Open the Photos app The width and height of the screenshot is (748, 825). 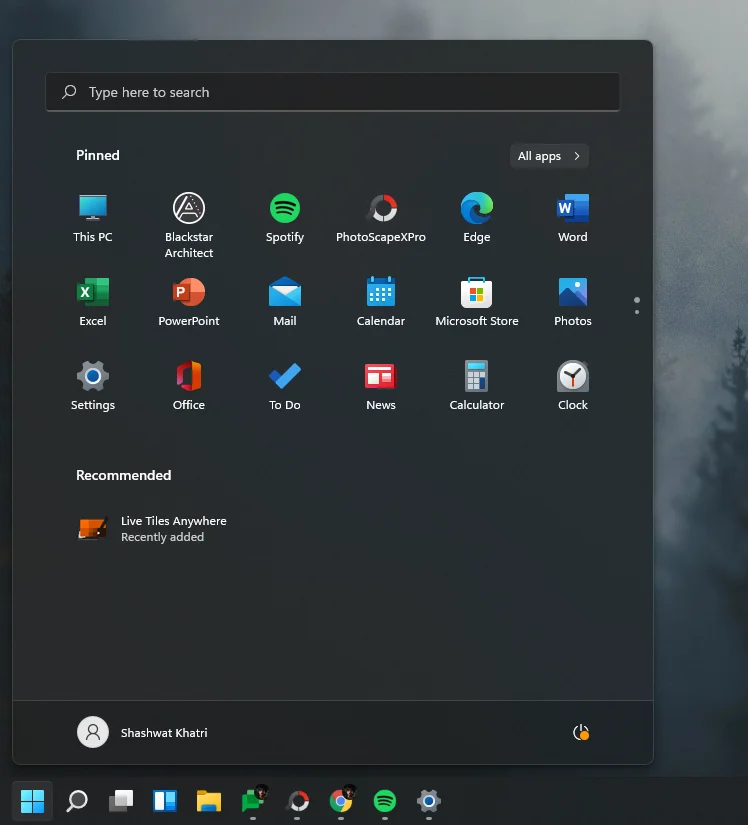tap(573, 302)
